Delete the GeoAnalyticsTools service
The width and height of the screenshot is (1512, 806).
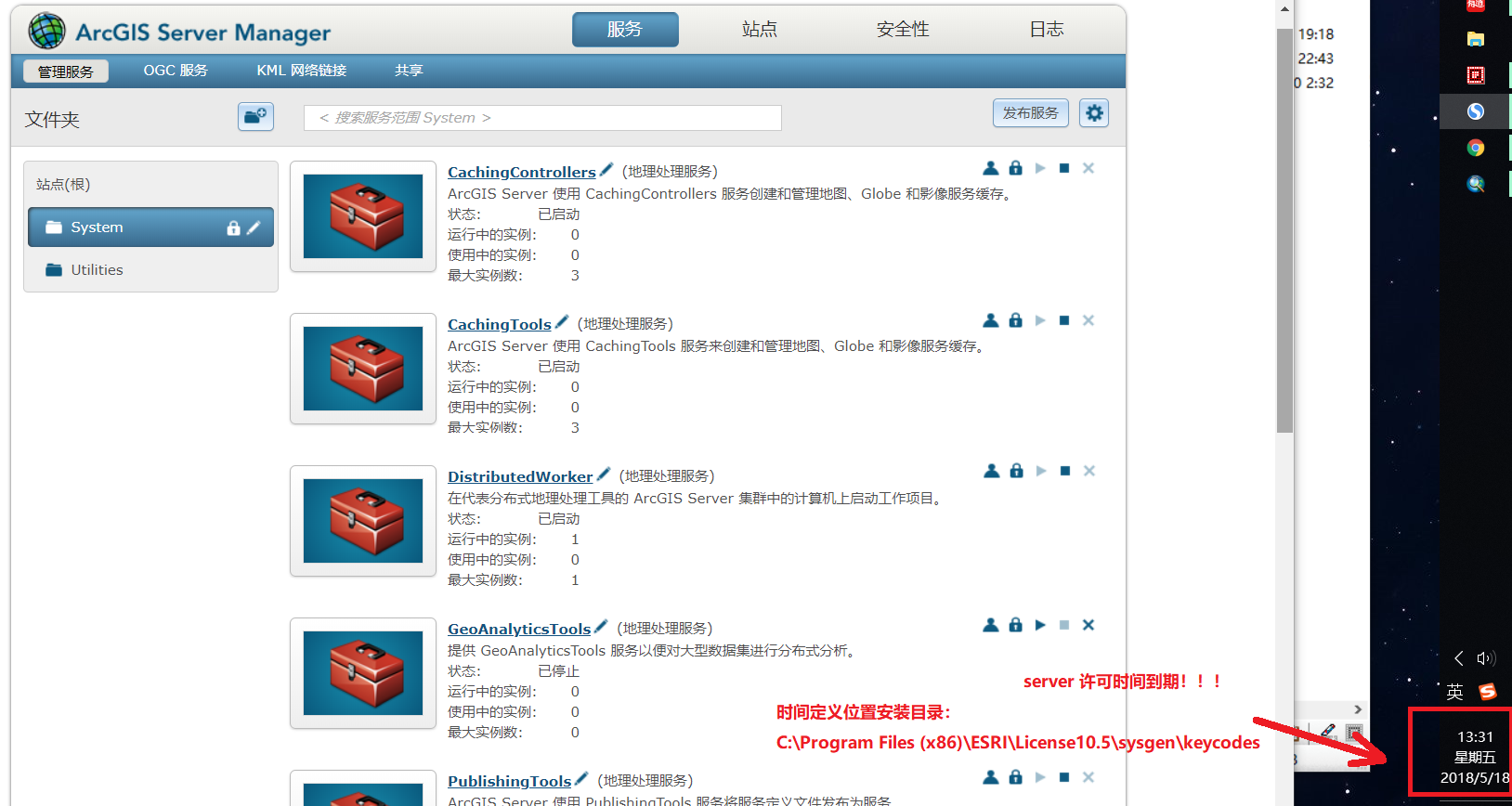[1088, 625]
